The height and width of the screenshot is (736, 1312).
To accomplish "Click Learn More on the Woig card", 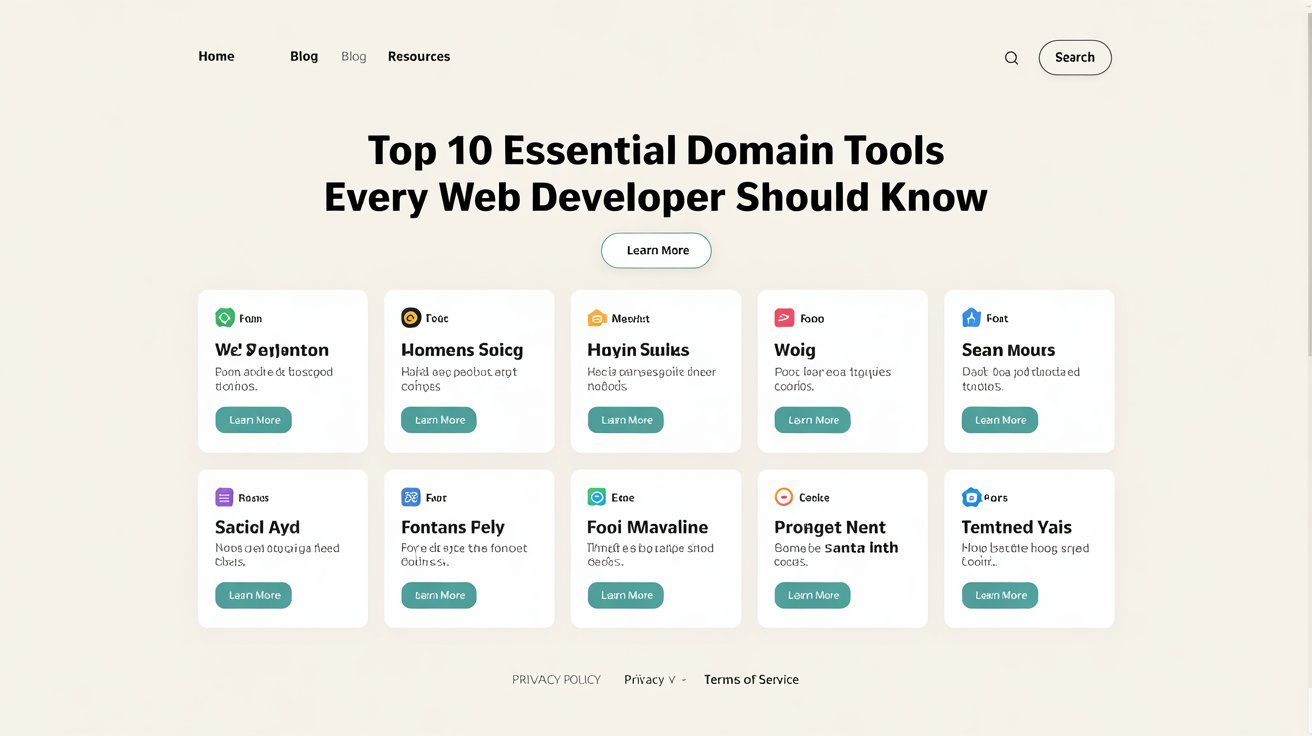I will point(812,420).
